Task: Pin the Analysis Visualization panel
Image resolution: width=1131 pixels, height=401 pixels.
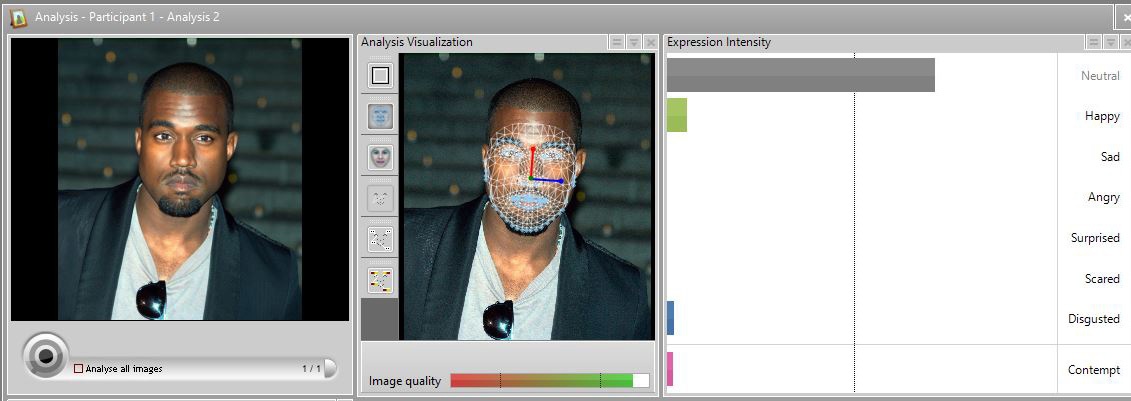Action: 617,43
